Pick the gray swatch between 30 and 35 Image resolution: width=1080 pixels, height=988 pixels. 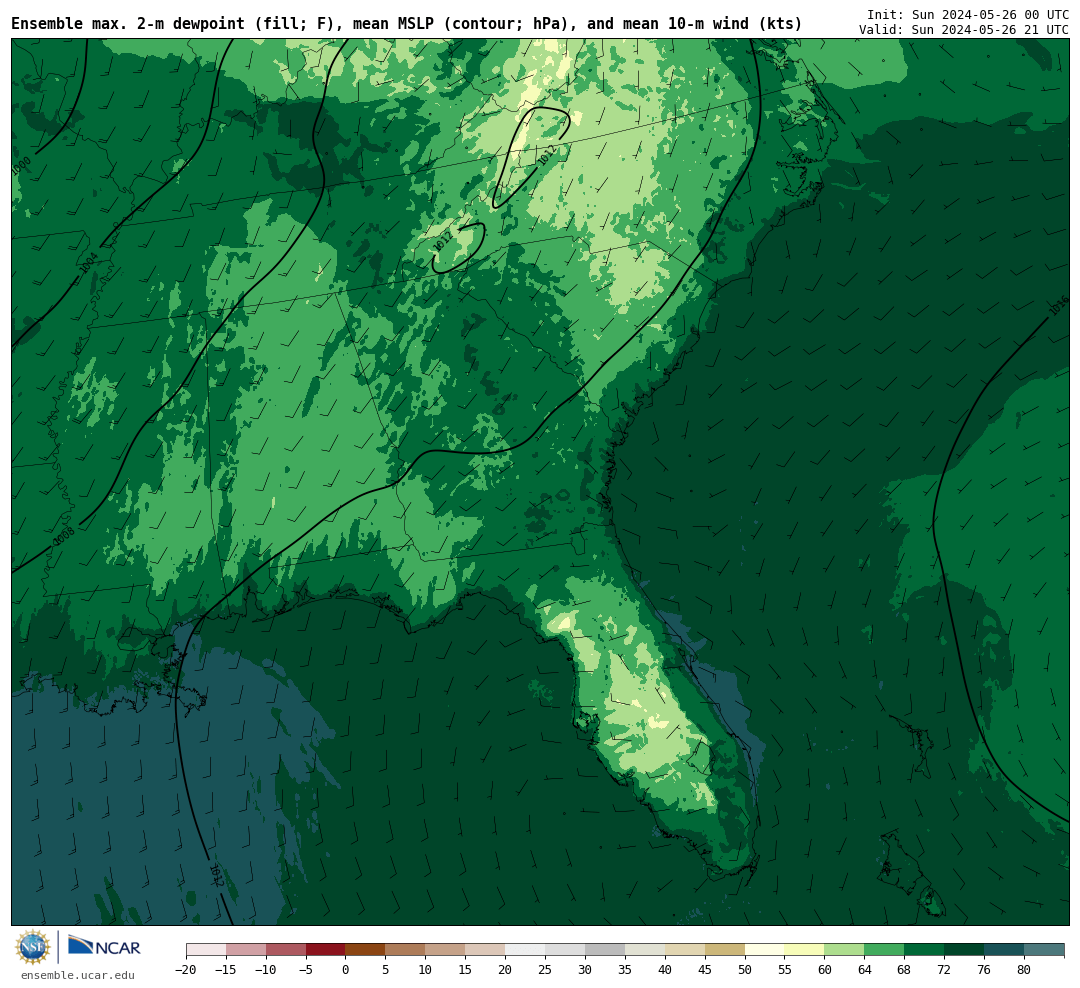(x=605, y=950)
